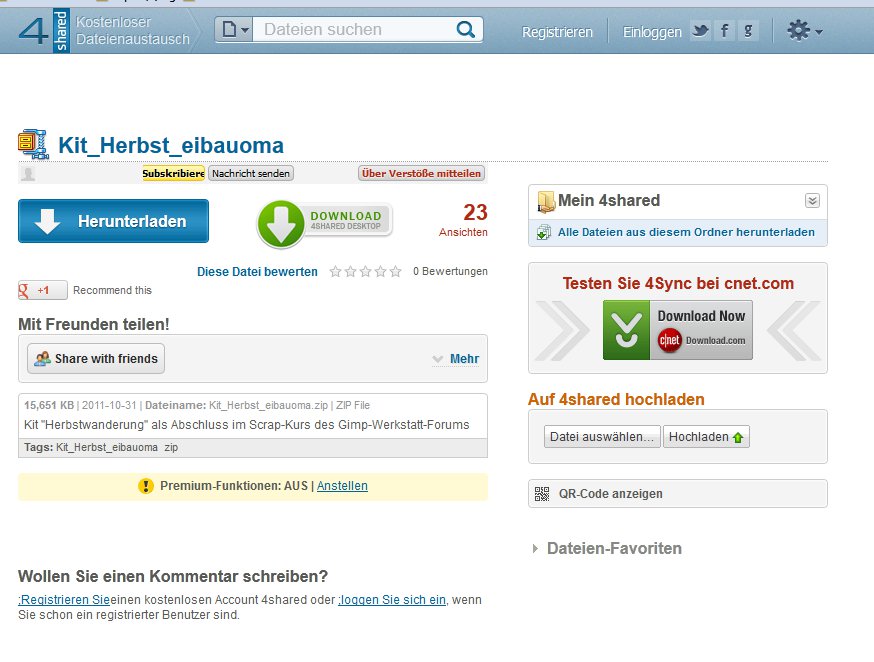Image resolution: width=874 pixels, height=662 pixels.
Task: Click the 15,651 KB file size text
Action: pos(48,405)
